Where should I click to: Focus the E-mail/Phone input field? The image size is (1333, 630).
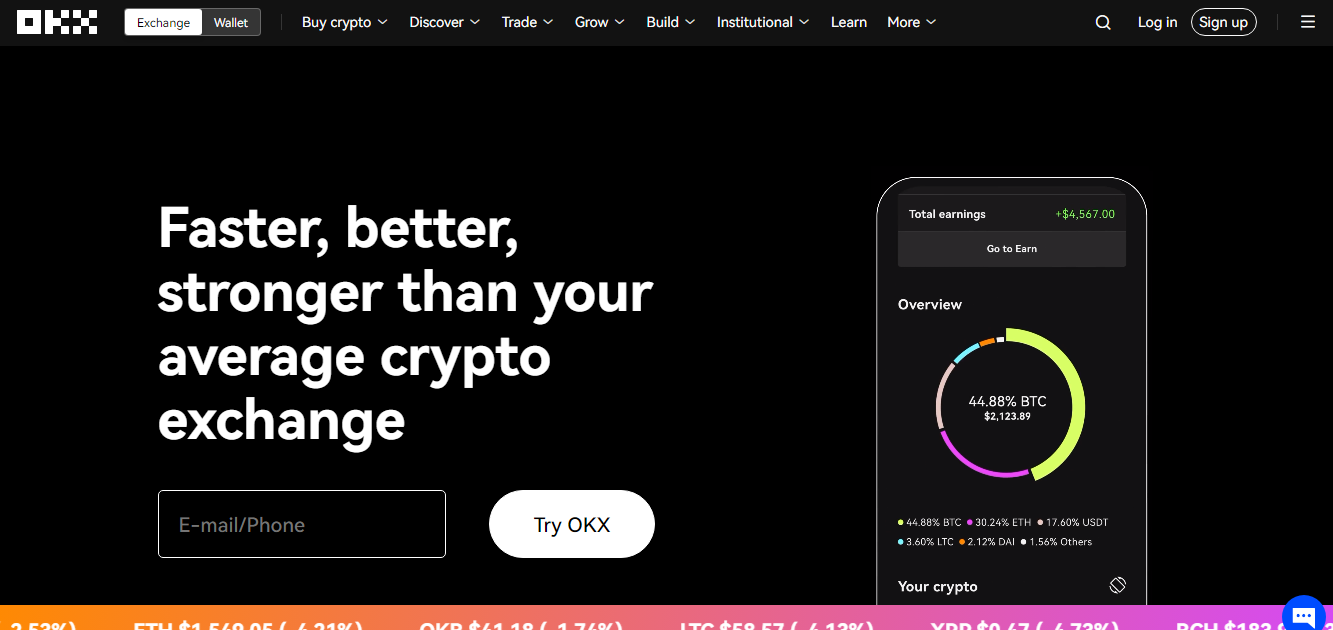pos(302,524)
